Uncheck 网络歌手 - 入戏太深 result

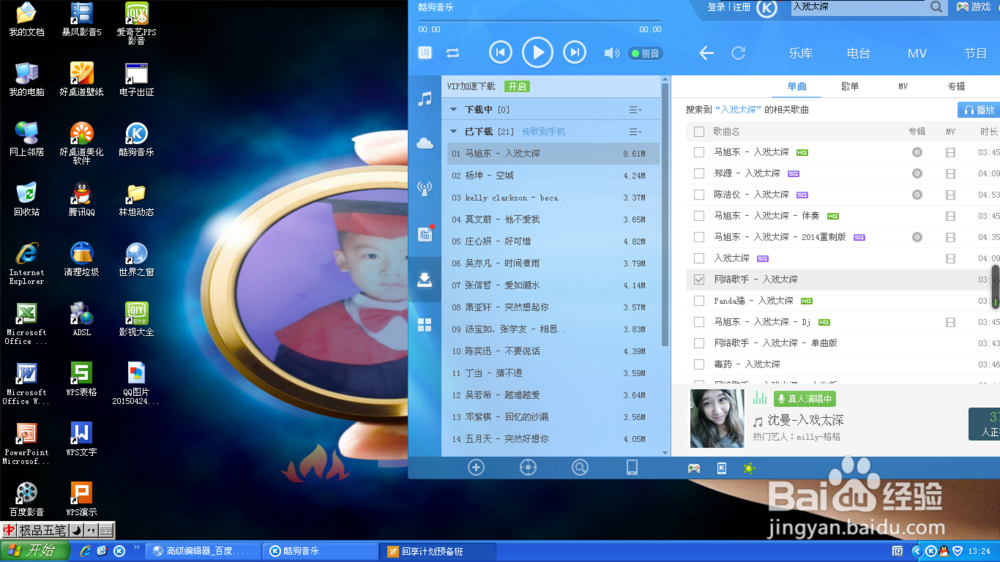[x=699, y=279]
